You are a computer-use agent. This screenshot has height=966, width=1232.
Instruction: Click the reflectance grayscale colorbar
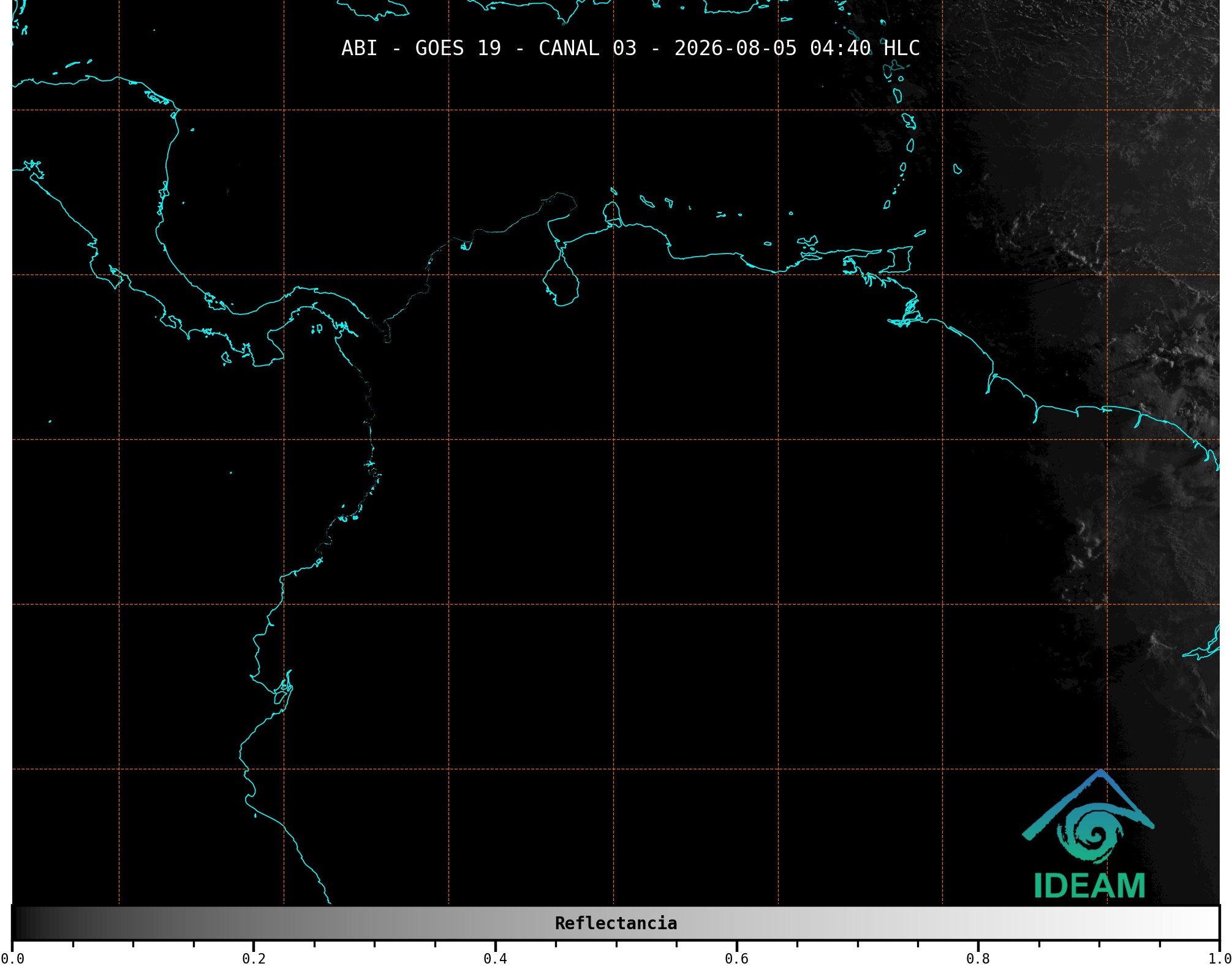pyautogui.click(x=616, y=923)
